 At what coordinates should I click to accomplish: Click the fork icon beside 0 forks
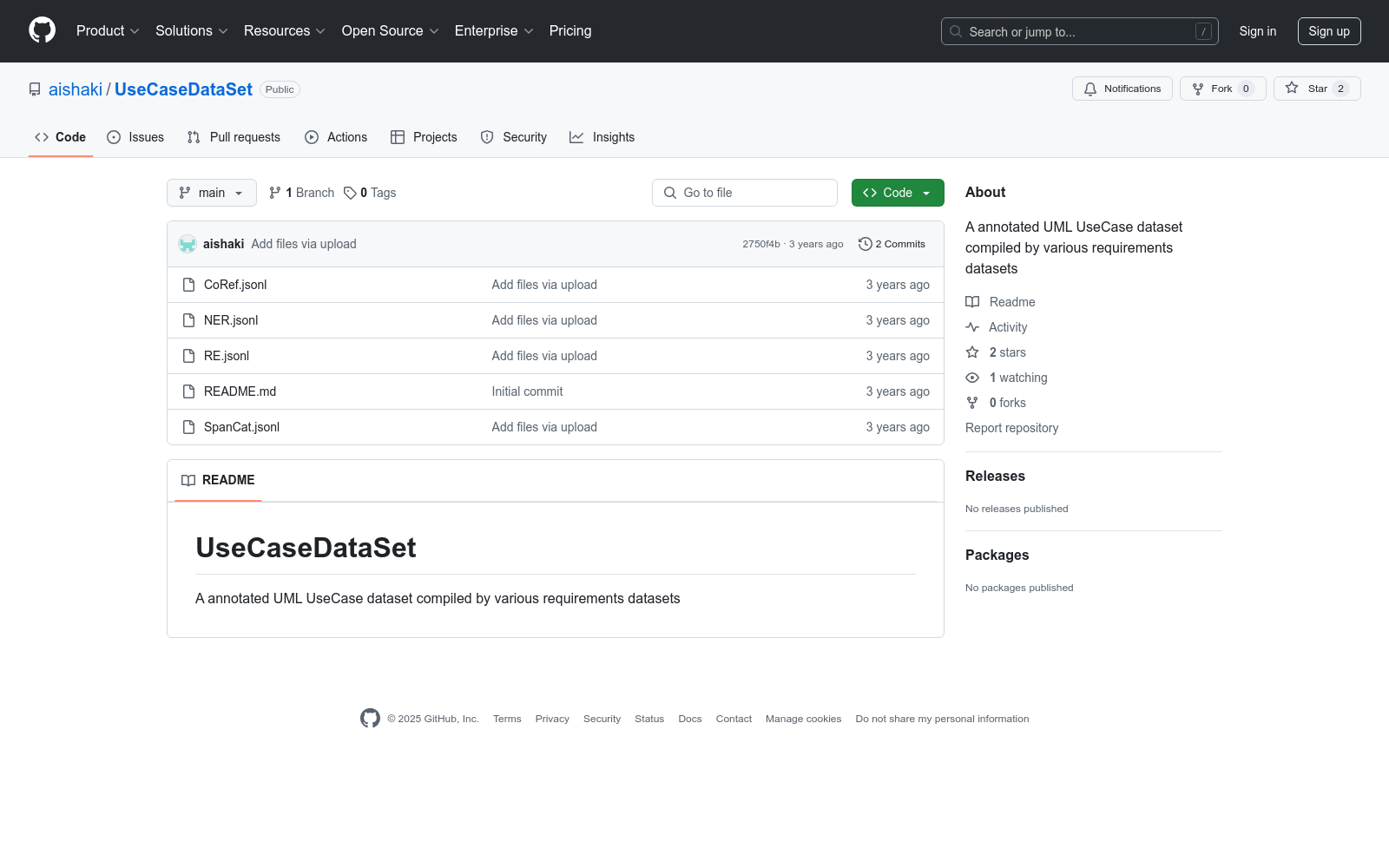click(972, 403)
